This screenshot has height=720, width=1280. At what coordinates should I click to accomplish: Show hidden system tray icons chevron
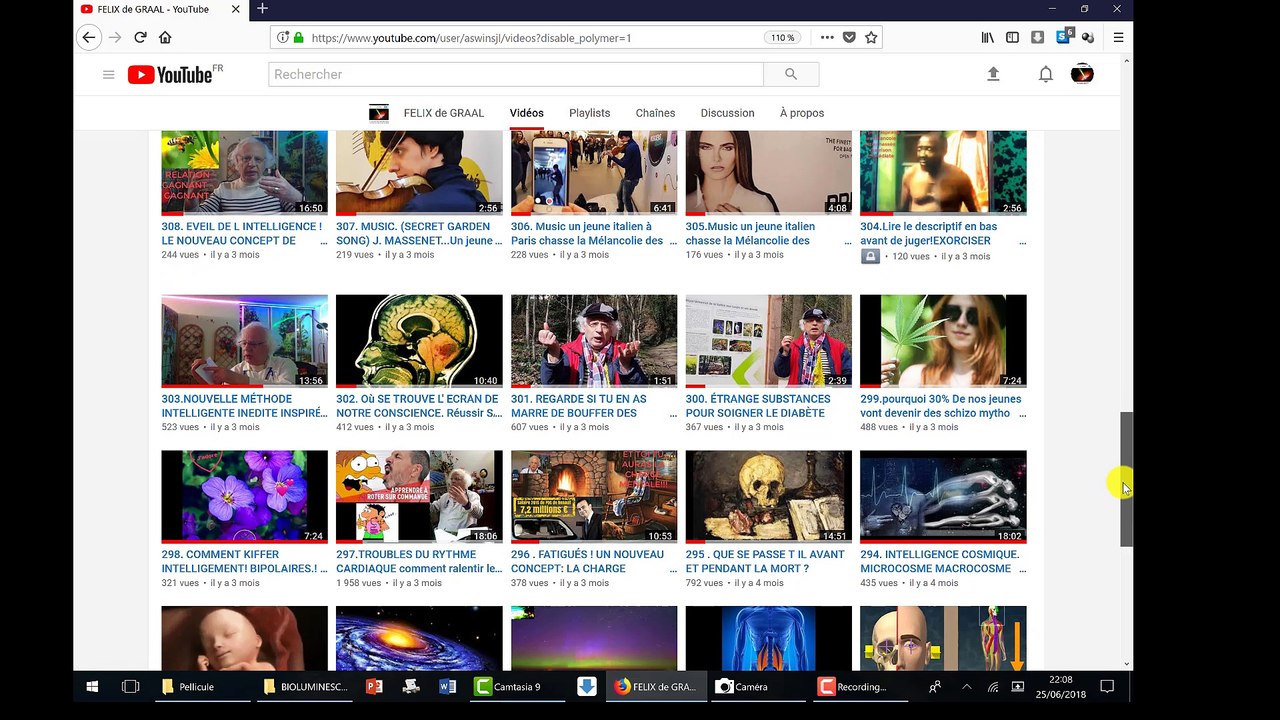pos(966,687)
